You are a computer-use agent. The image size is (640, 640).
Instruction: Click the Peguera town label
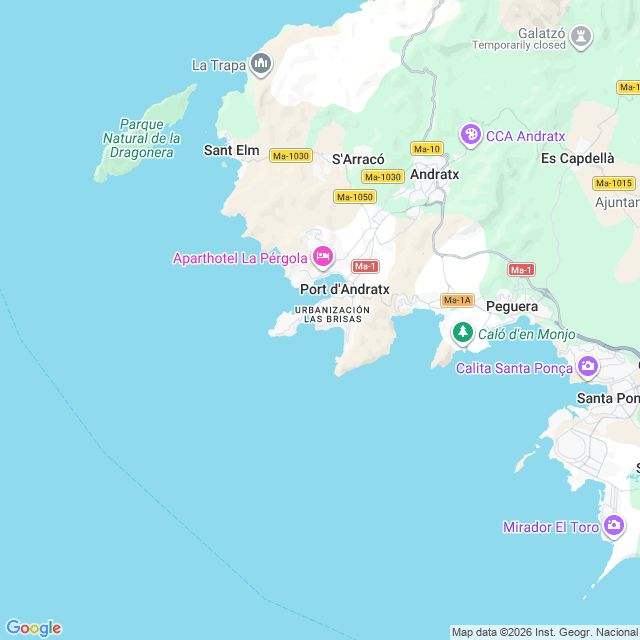(x=512, y=307)
